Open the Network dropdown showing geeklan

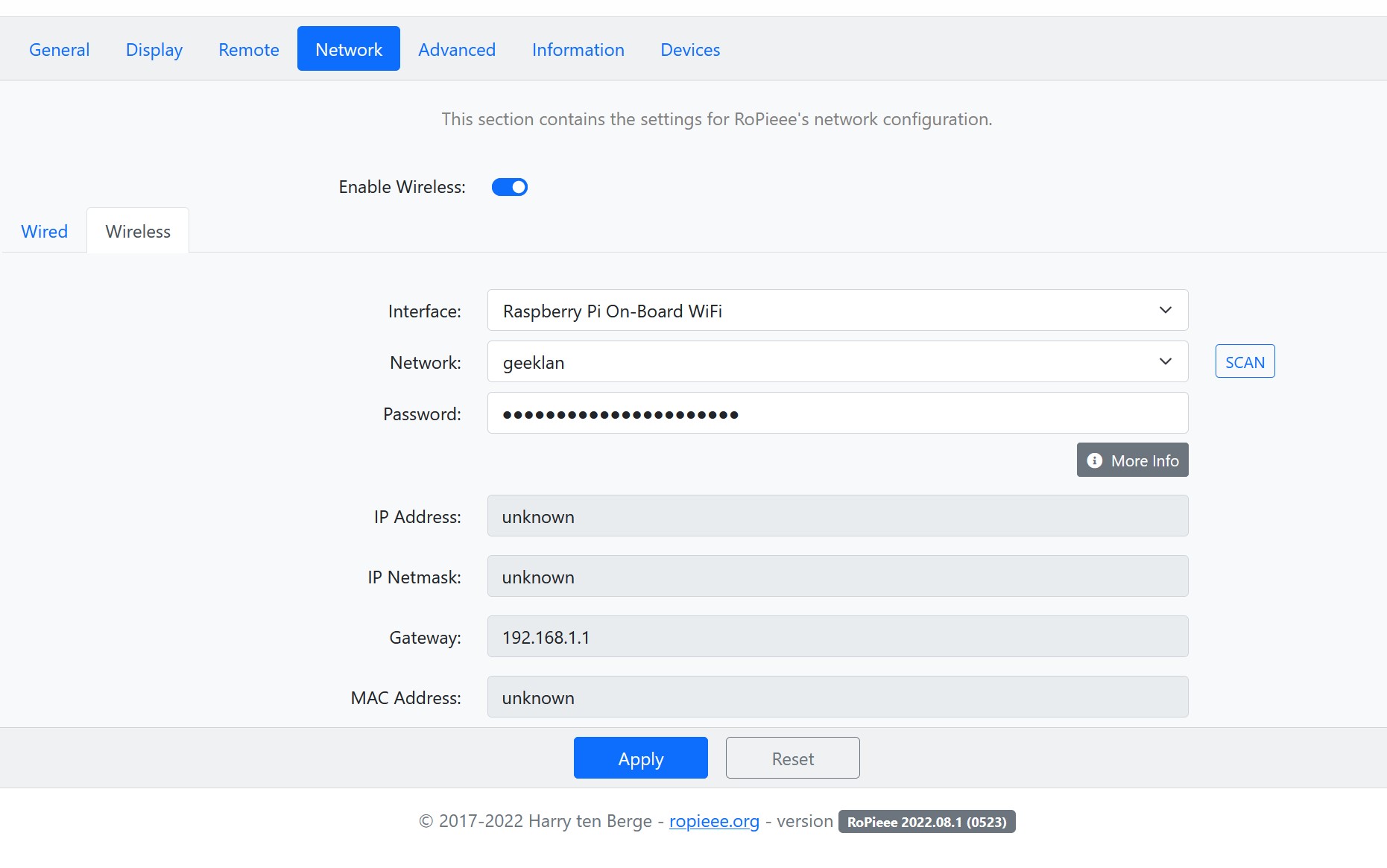point(838,362)
